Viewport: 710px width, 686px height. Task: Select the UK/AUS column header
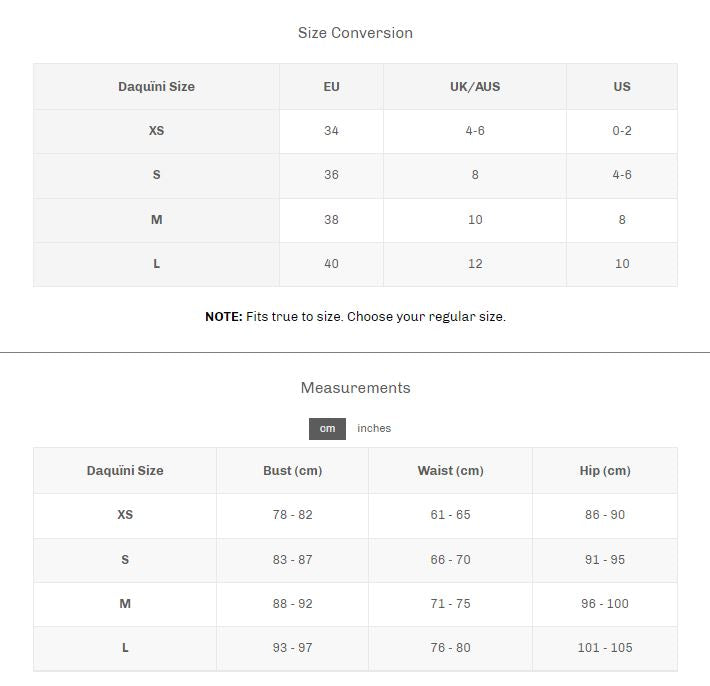pos(475,87)
